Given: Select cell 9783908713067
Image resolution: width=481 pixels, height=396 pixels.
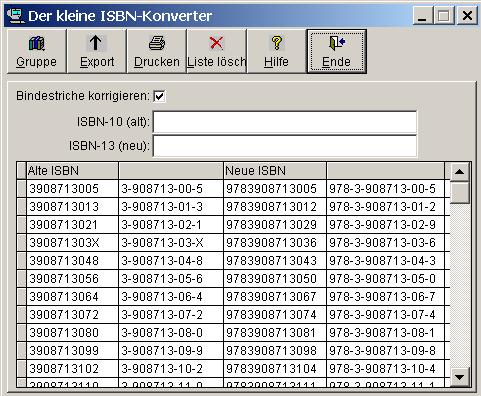Looking at the screenshot, I should tap(275, 297).
